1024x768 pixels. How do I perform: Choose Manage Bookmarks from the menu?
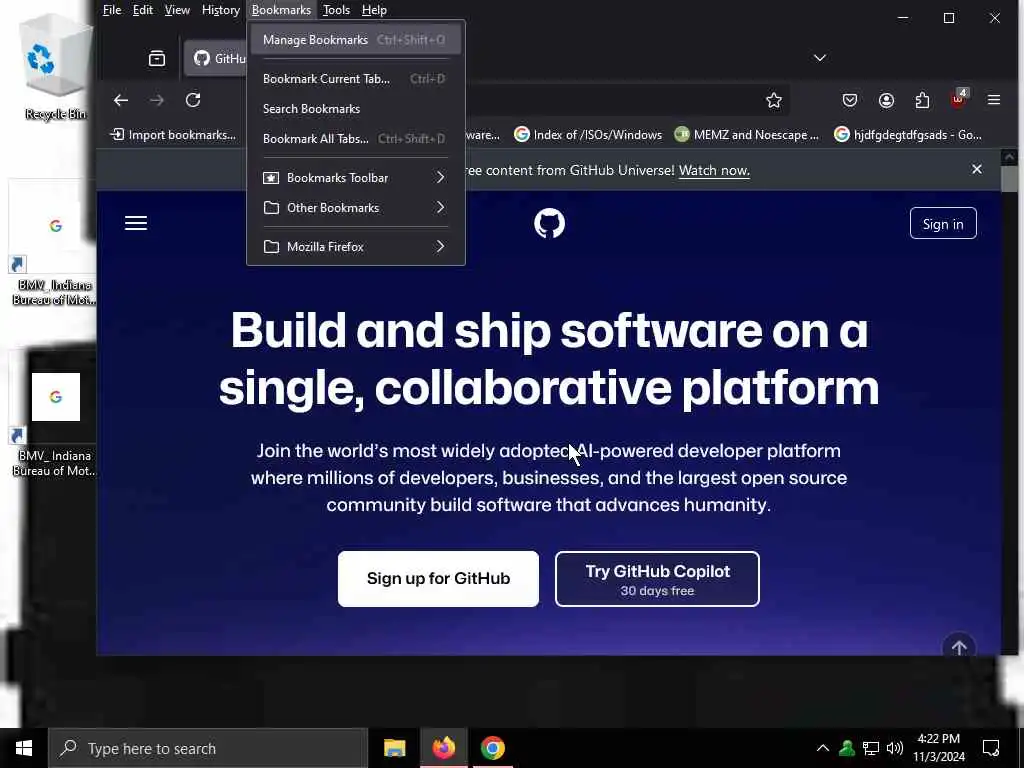(355, 40)
